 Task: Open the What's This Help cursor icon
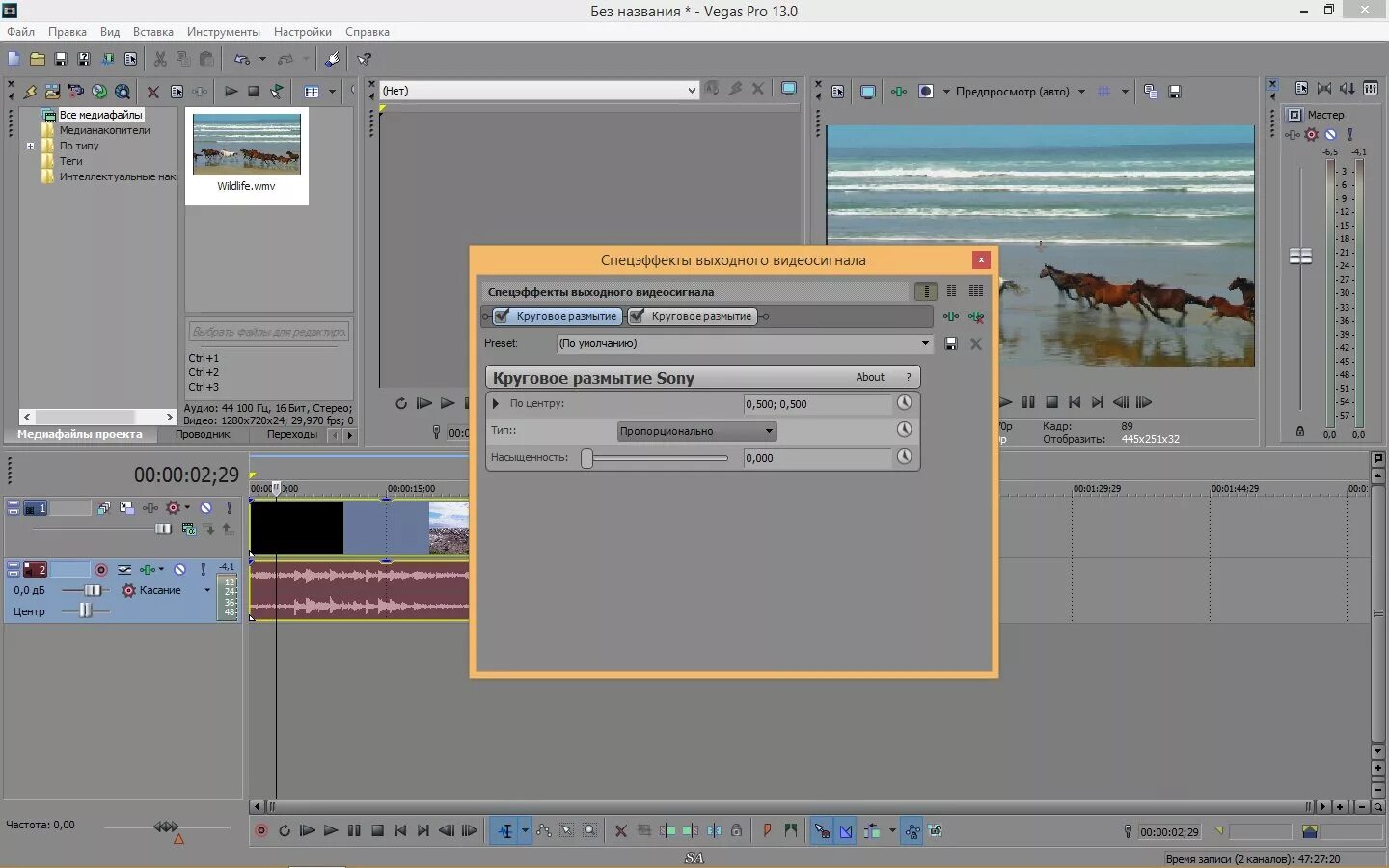pyautogui.click(x=363, y=58)
